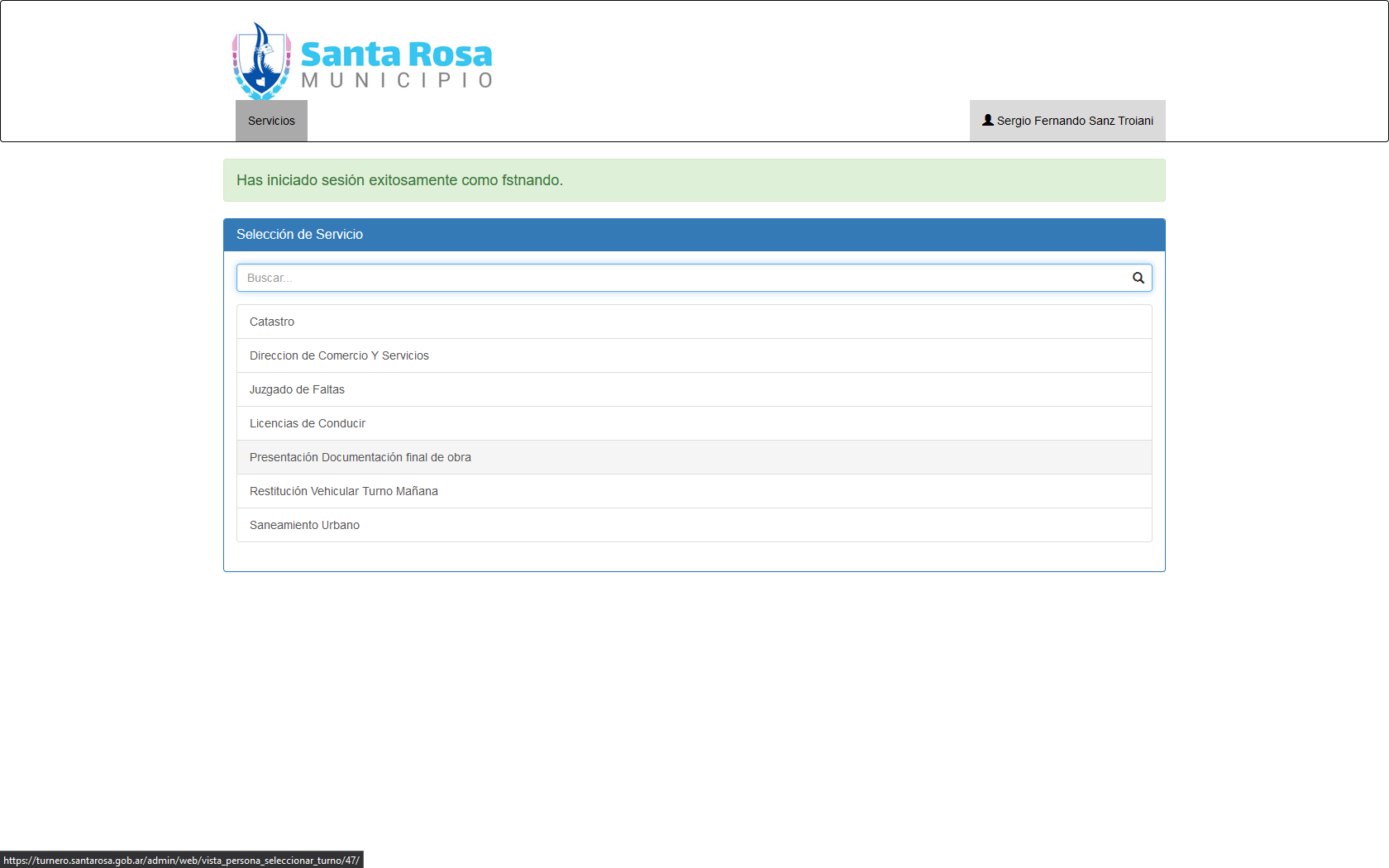The height and width of the screenshot is (868, 1389).
Task: Click the user silhouette icon
Action: 987,120
